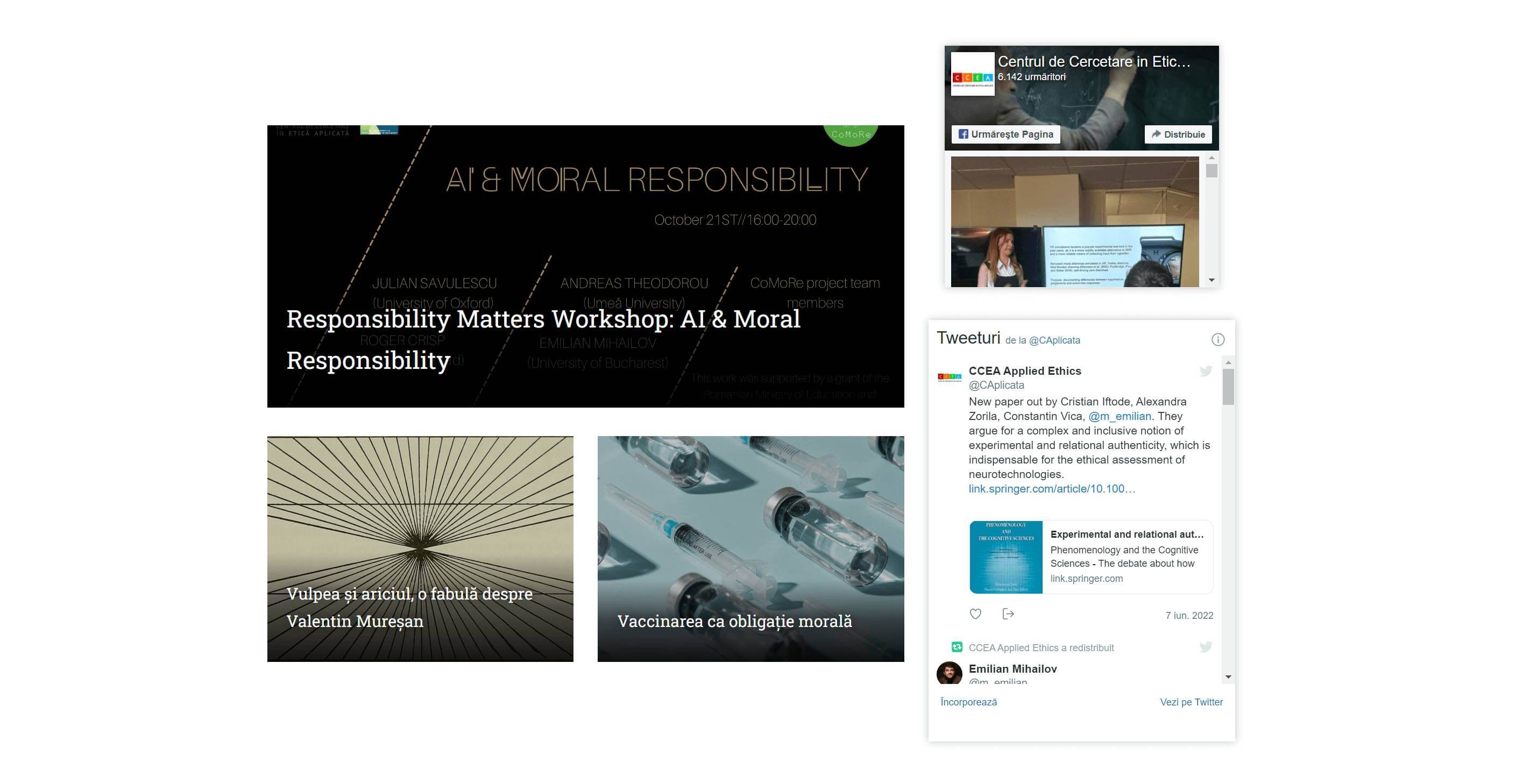Click the Twitter bird icon on retweet row

tap(1206, 647)
